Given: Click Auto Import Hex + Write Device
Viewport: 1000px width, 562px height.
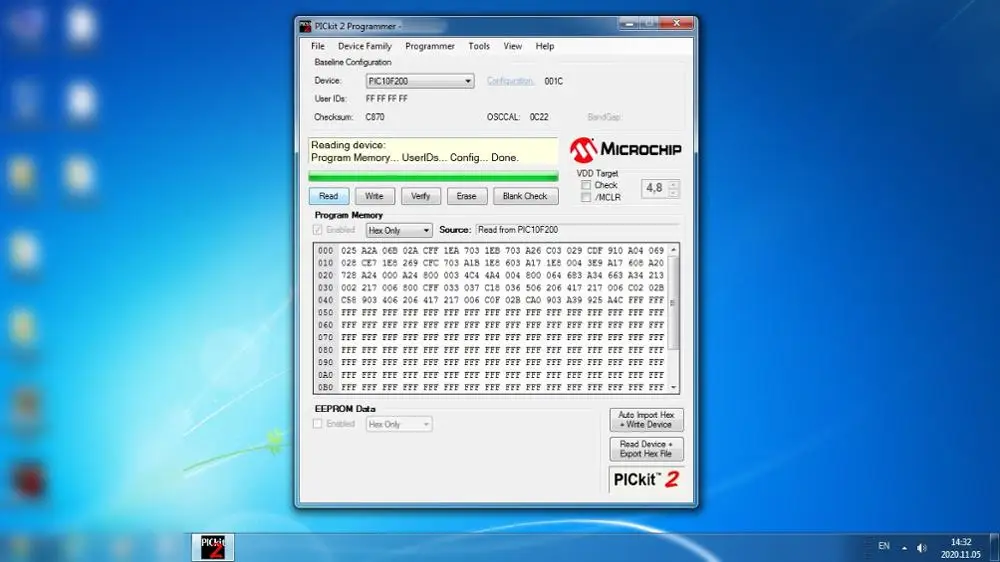Looking at the screenshot, I should (646, 420).
